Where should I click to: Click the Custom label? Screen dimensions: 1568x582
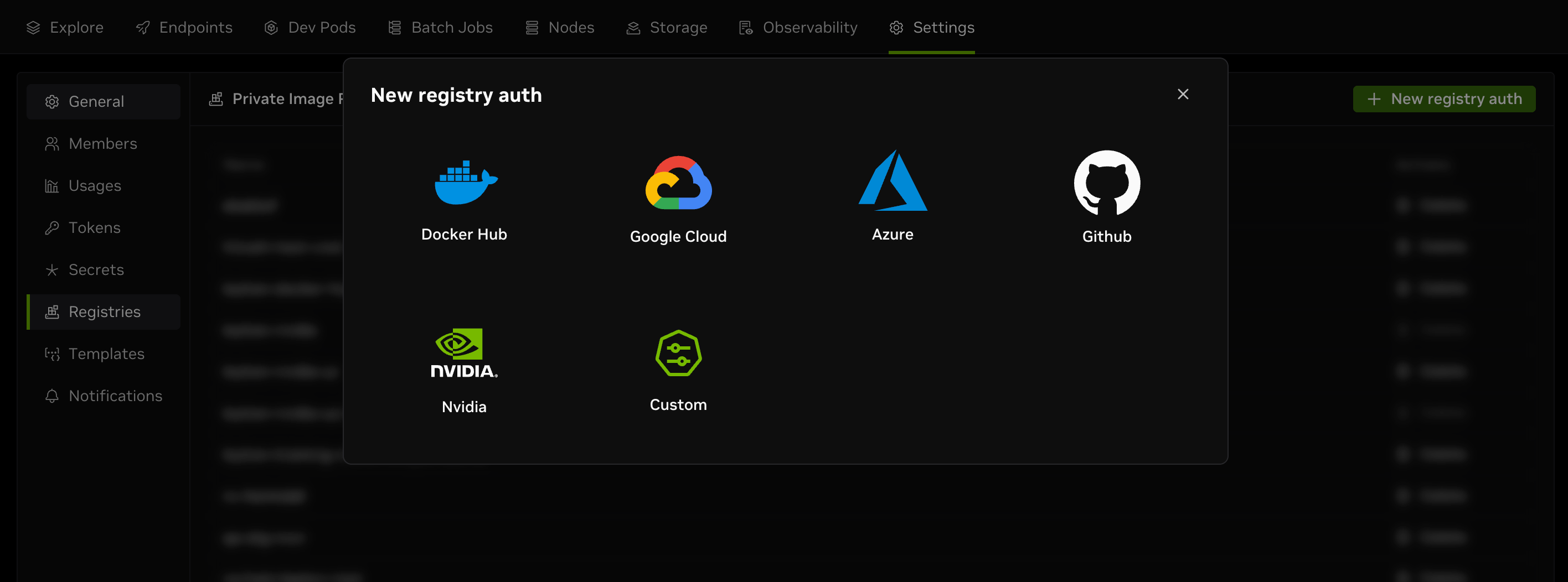point(678,405)
